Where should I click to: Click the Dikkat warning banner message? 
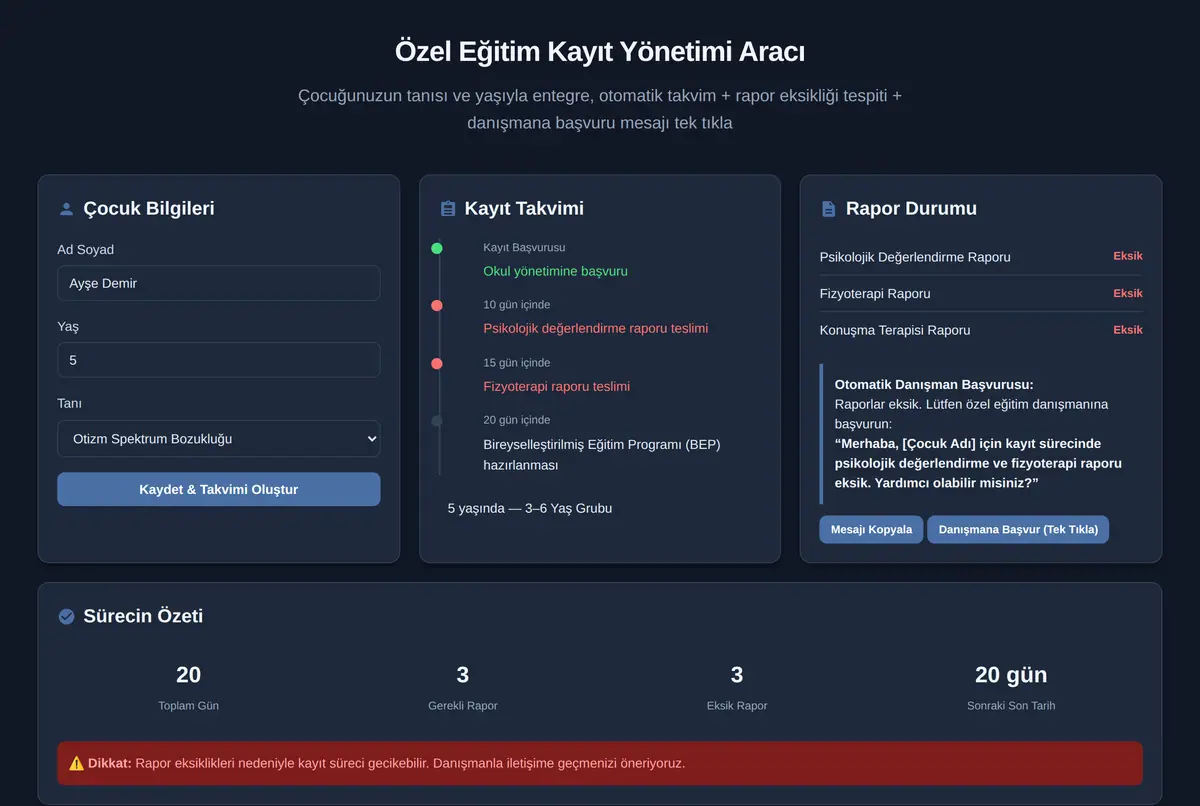(600, 763)
